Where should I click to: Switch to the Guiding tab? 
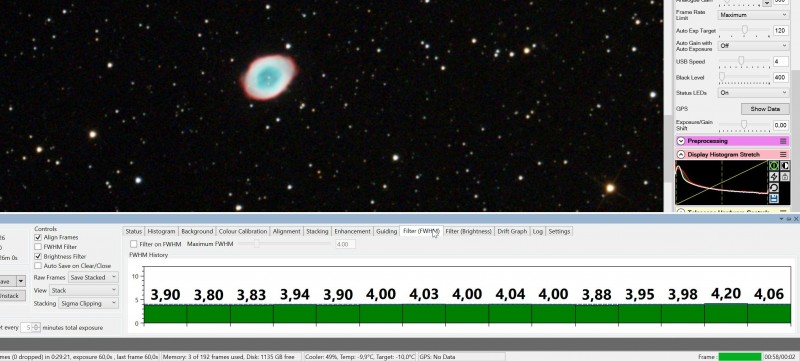(x=387, y=231)
